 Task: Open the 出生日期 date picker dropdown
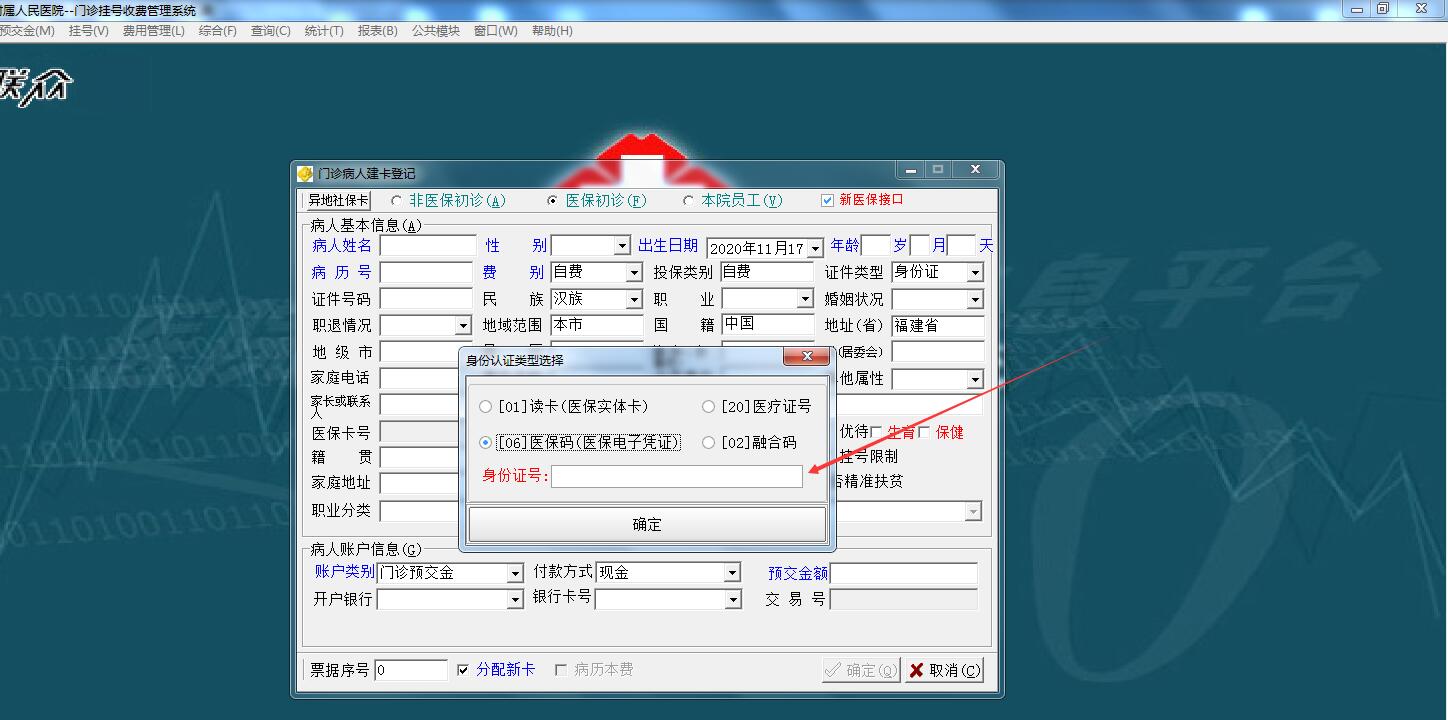(815, 248)
